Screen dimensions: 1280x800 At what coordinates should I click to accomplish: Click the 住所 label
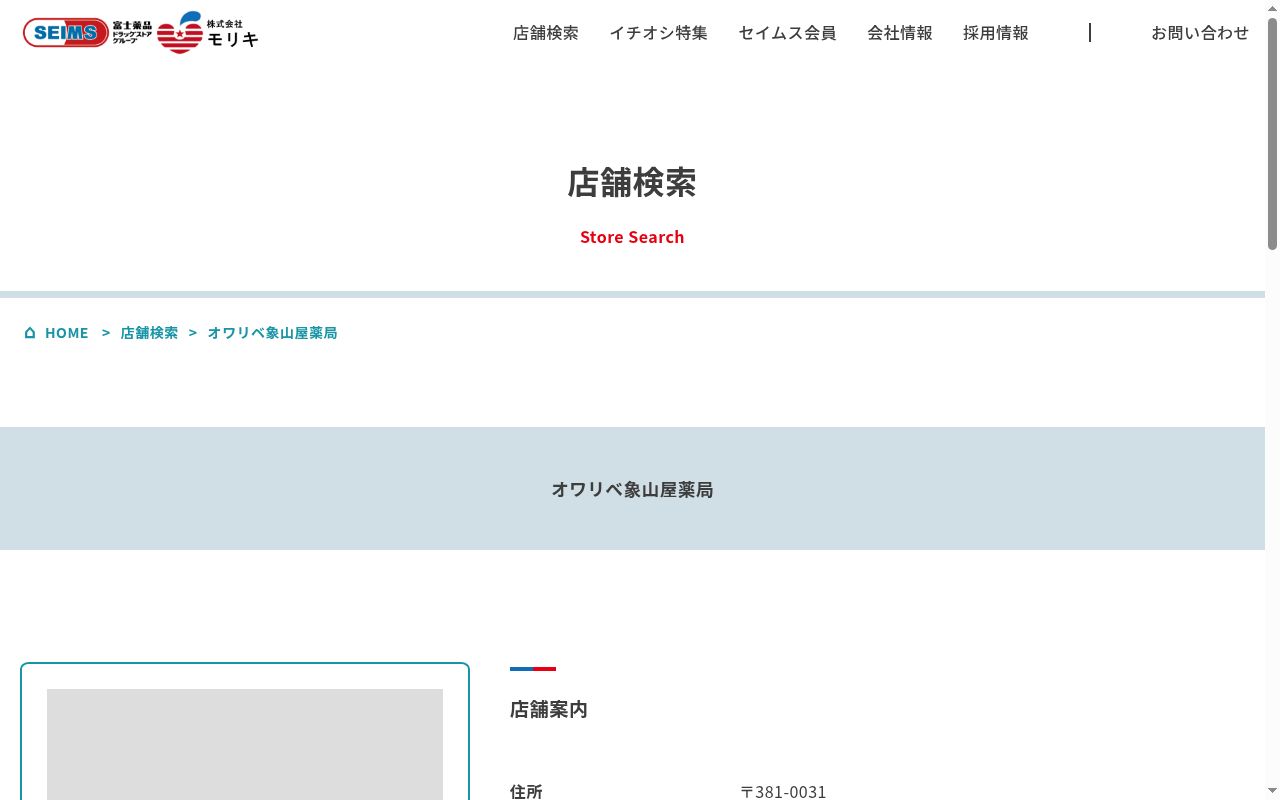coord(526,791)
